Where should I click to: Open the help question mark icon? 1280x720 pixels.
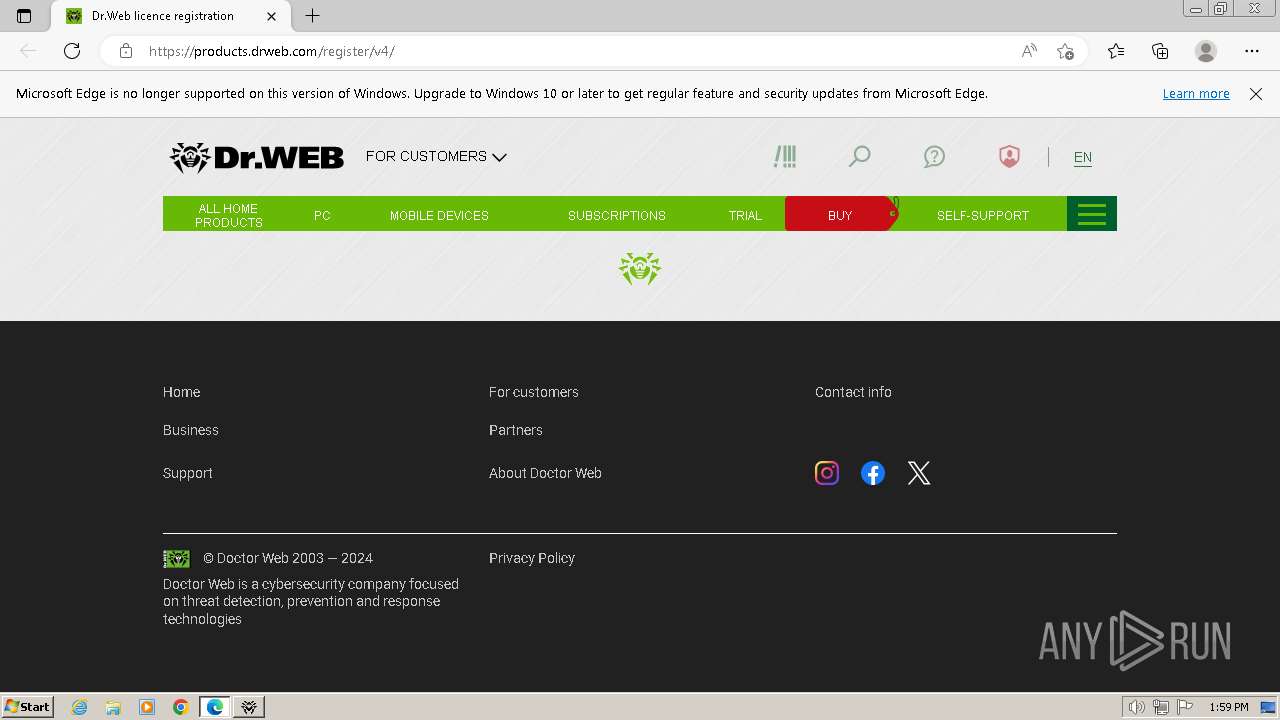[934, 157]
